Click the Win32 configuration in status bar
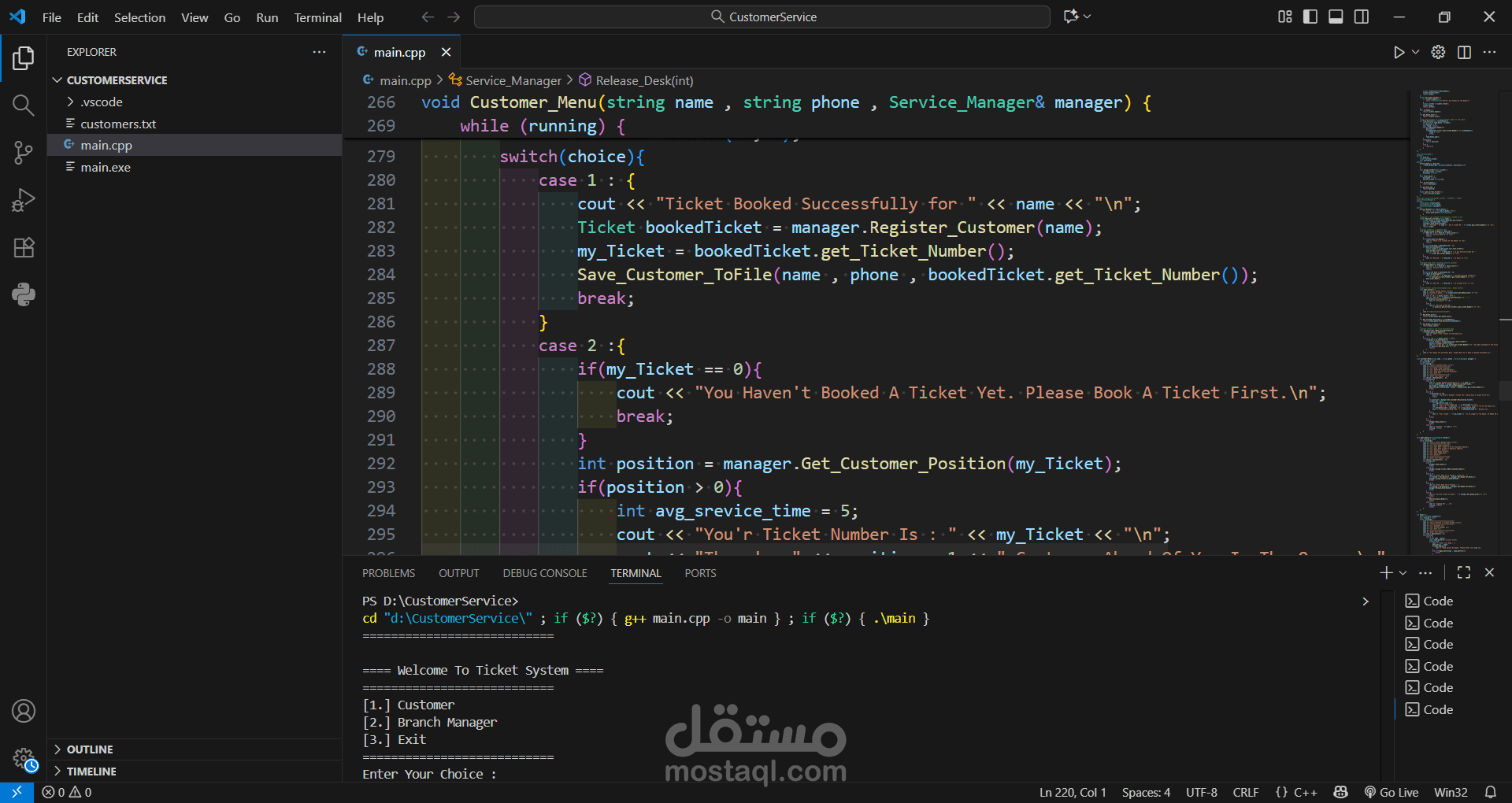 pyautogui.click(x=1451, y=792)
